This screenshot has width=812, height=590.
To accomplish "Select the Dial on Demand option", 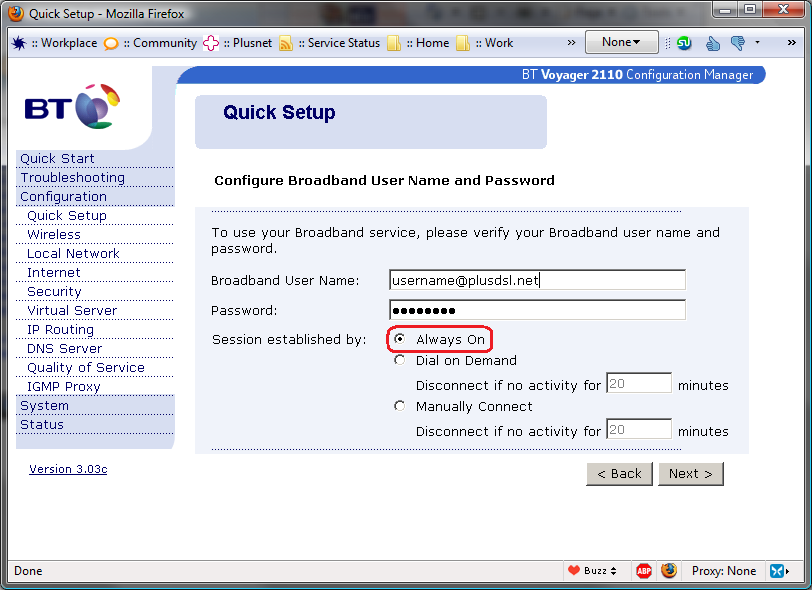I will tap(400, 361).
